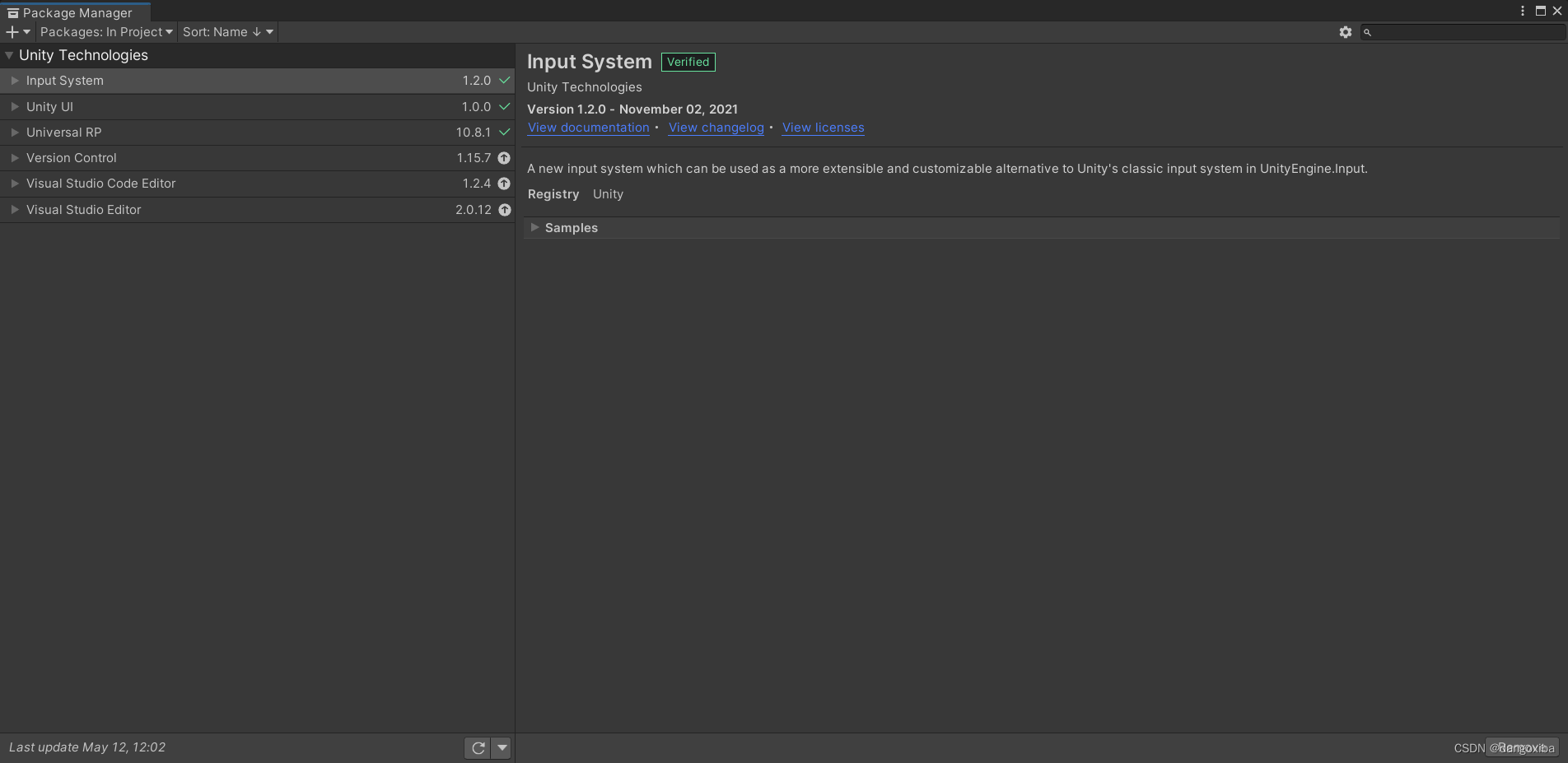Click the package search field

pos(1463,32)
